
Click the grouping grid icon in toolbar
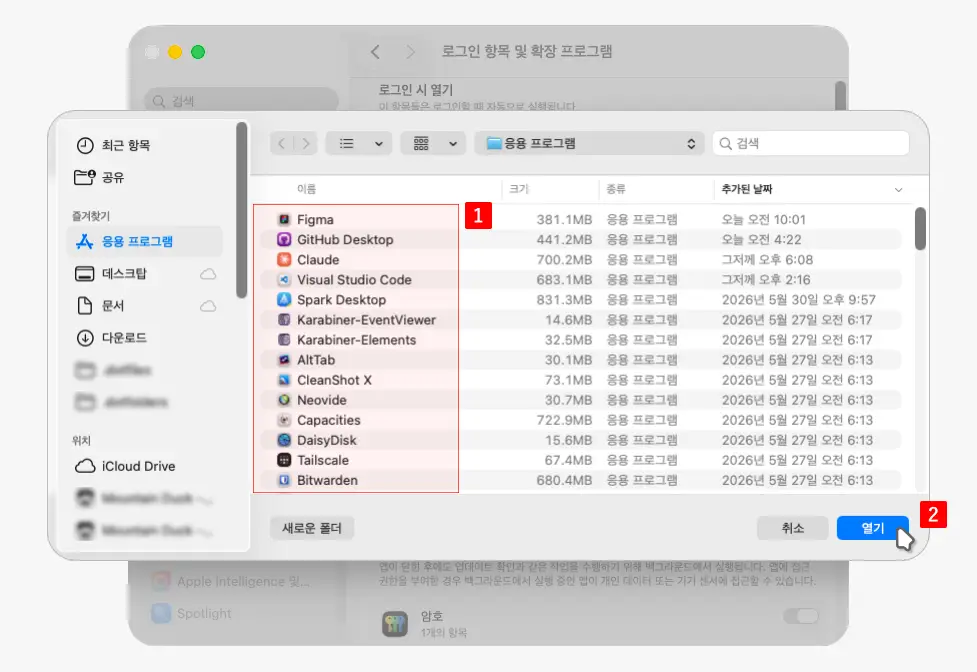(421, 144)
